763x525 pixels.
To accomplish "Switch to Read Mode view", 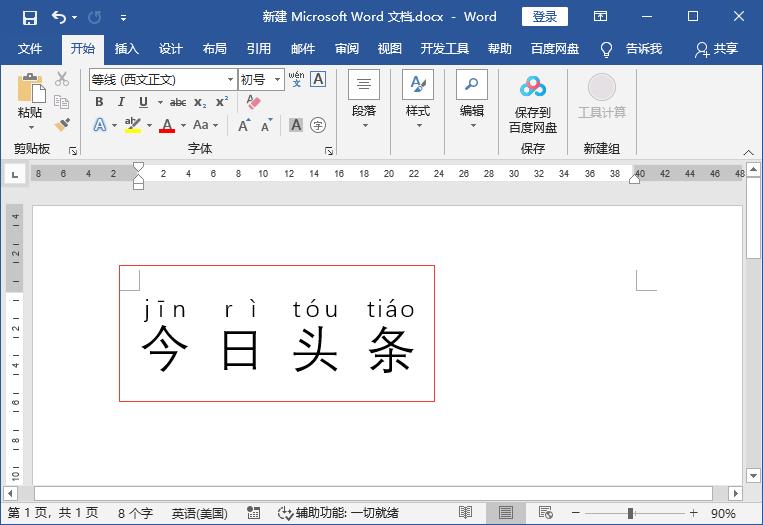I will [x=466, y=512].
